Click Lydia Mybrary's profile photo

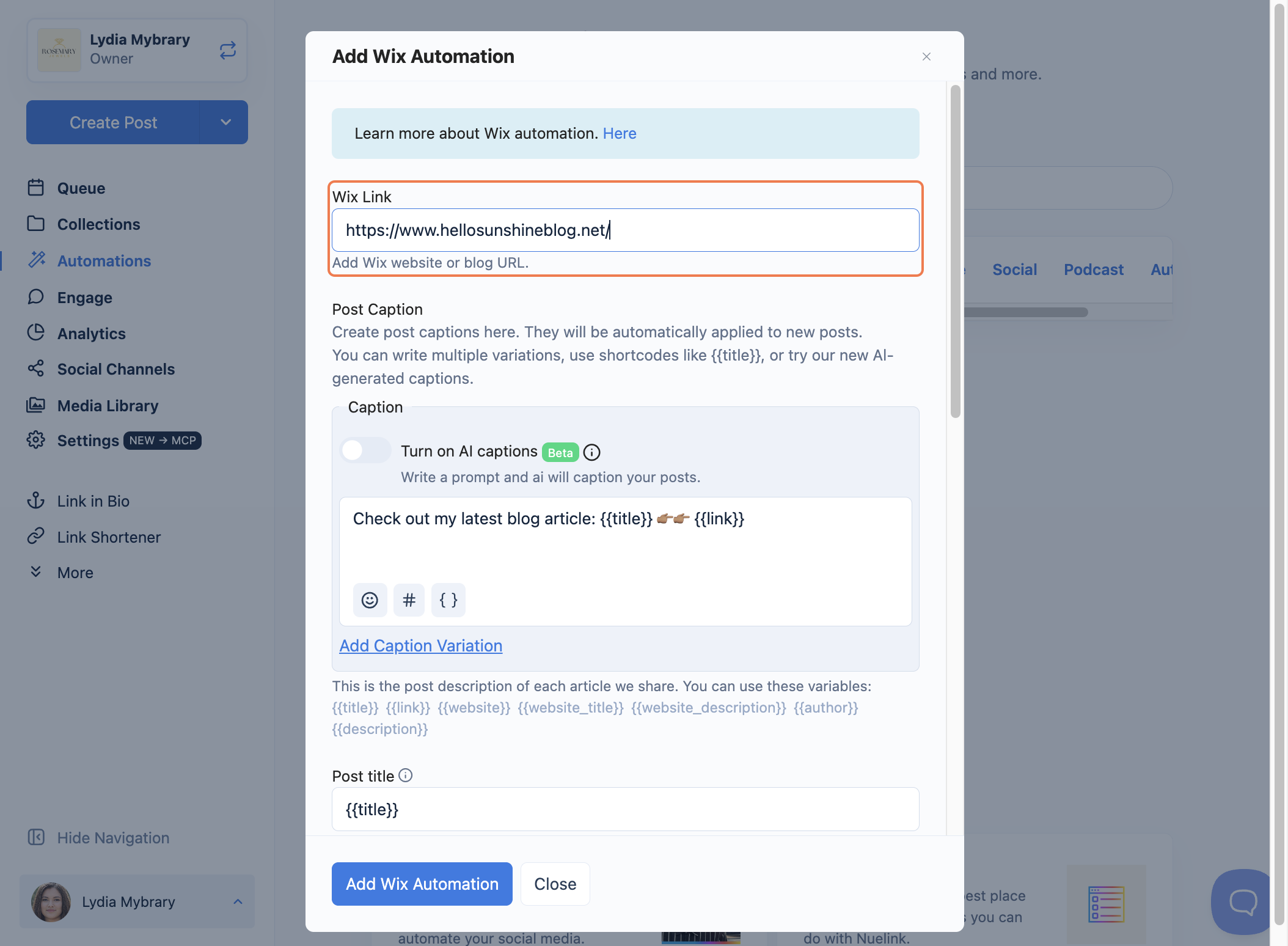(51, 902)
